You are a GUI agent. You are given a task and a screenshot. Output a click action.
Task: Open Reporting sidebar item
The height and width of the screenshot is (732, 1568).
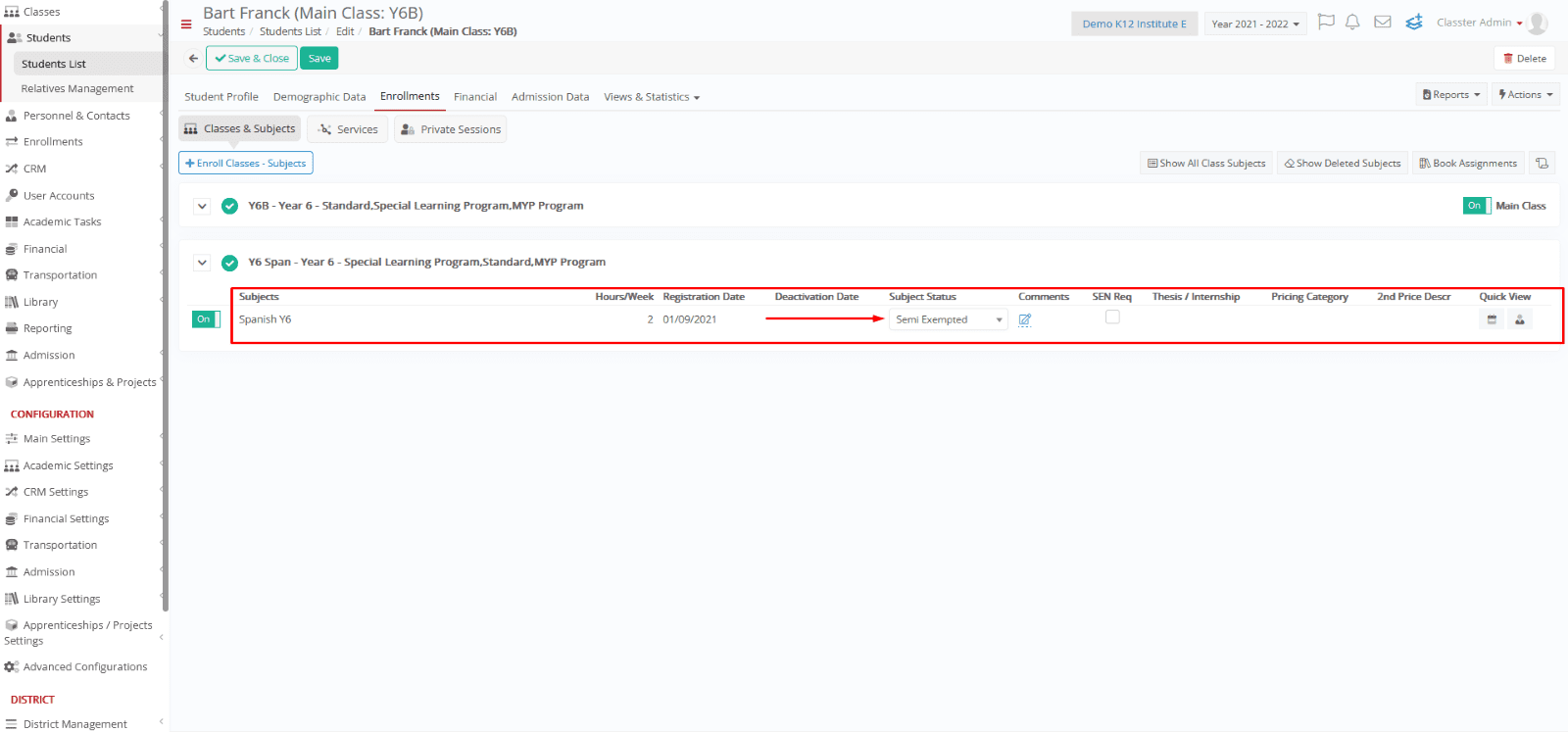click(47, 329)
